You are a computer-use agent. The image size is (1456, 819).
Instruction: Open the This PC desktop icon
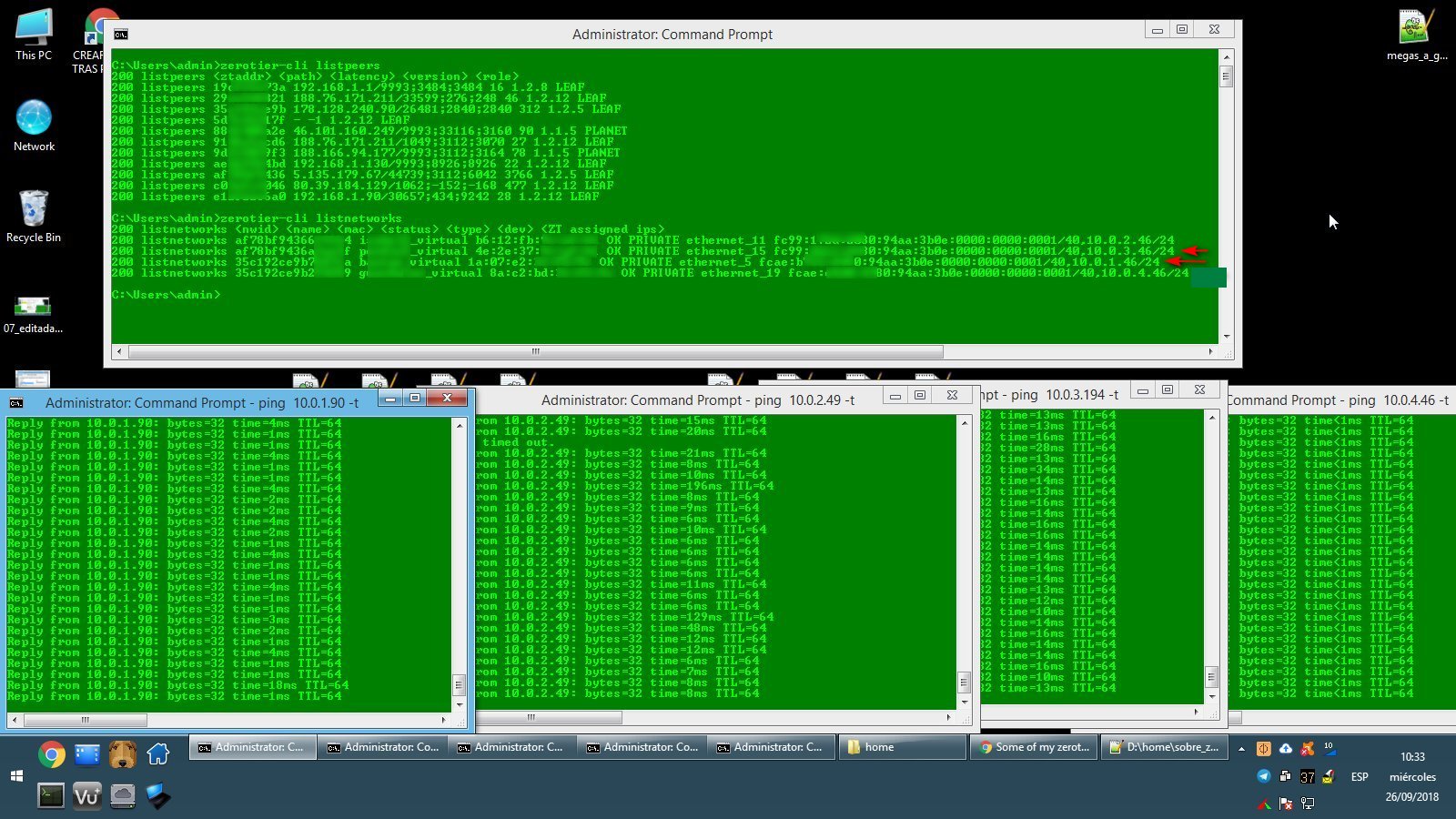coord(34,35)
